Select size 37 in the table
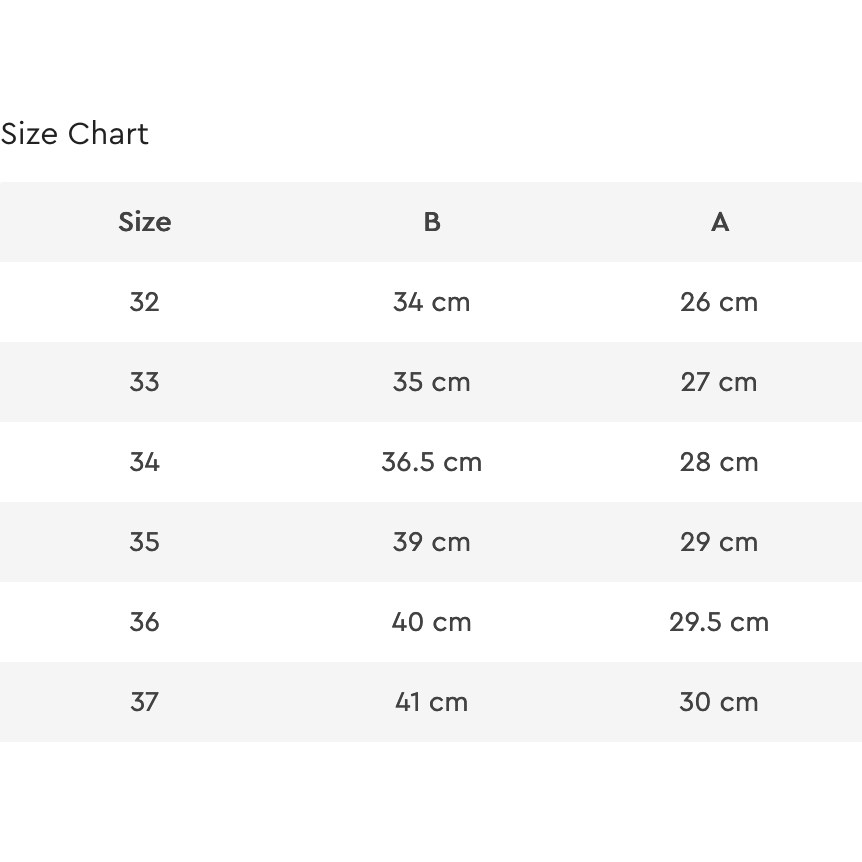The image size is (862, 862). [144, 702]
